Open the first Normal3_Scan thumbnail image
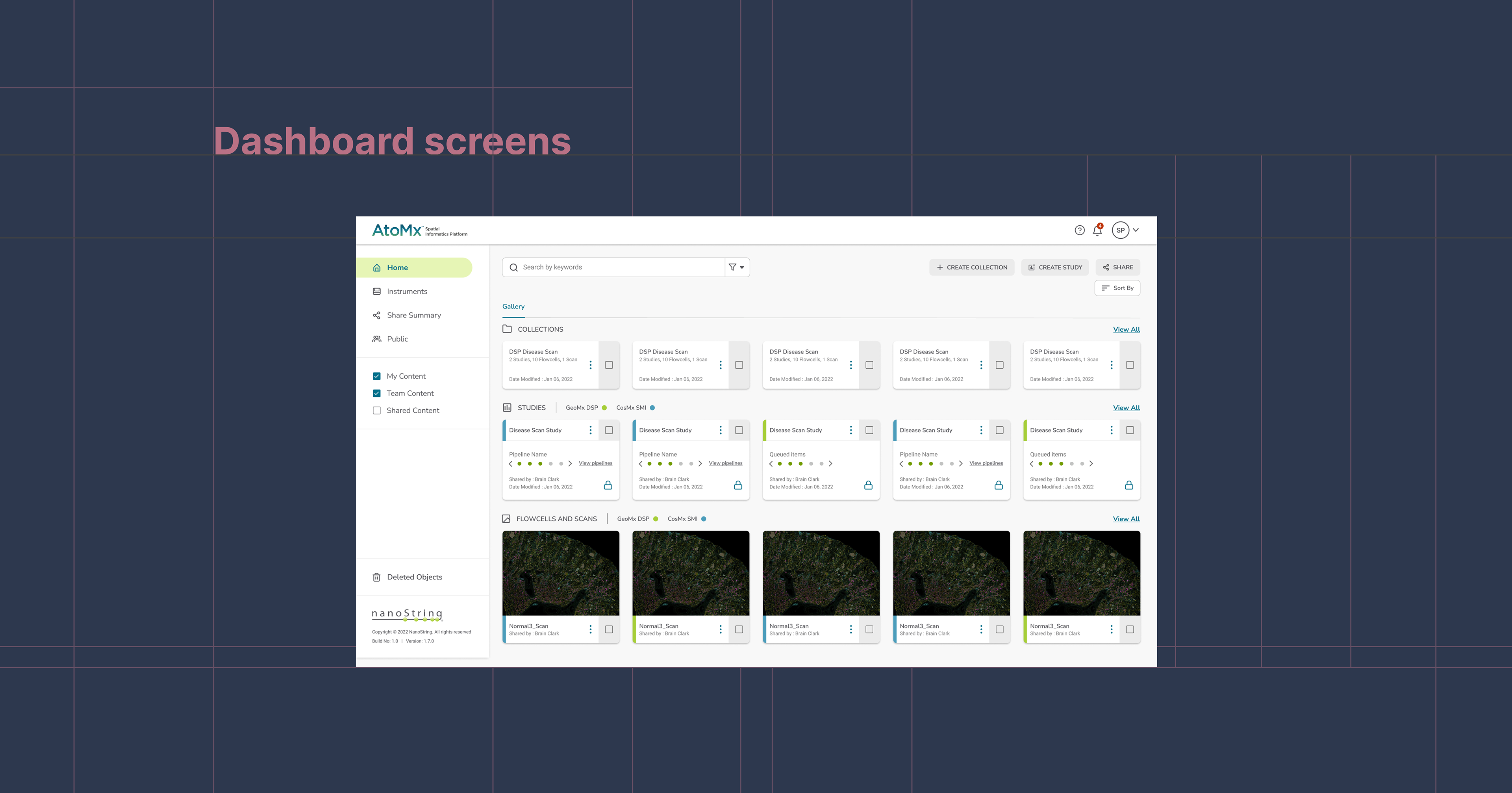The image size is (1512, 793). [561, 573]
